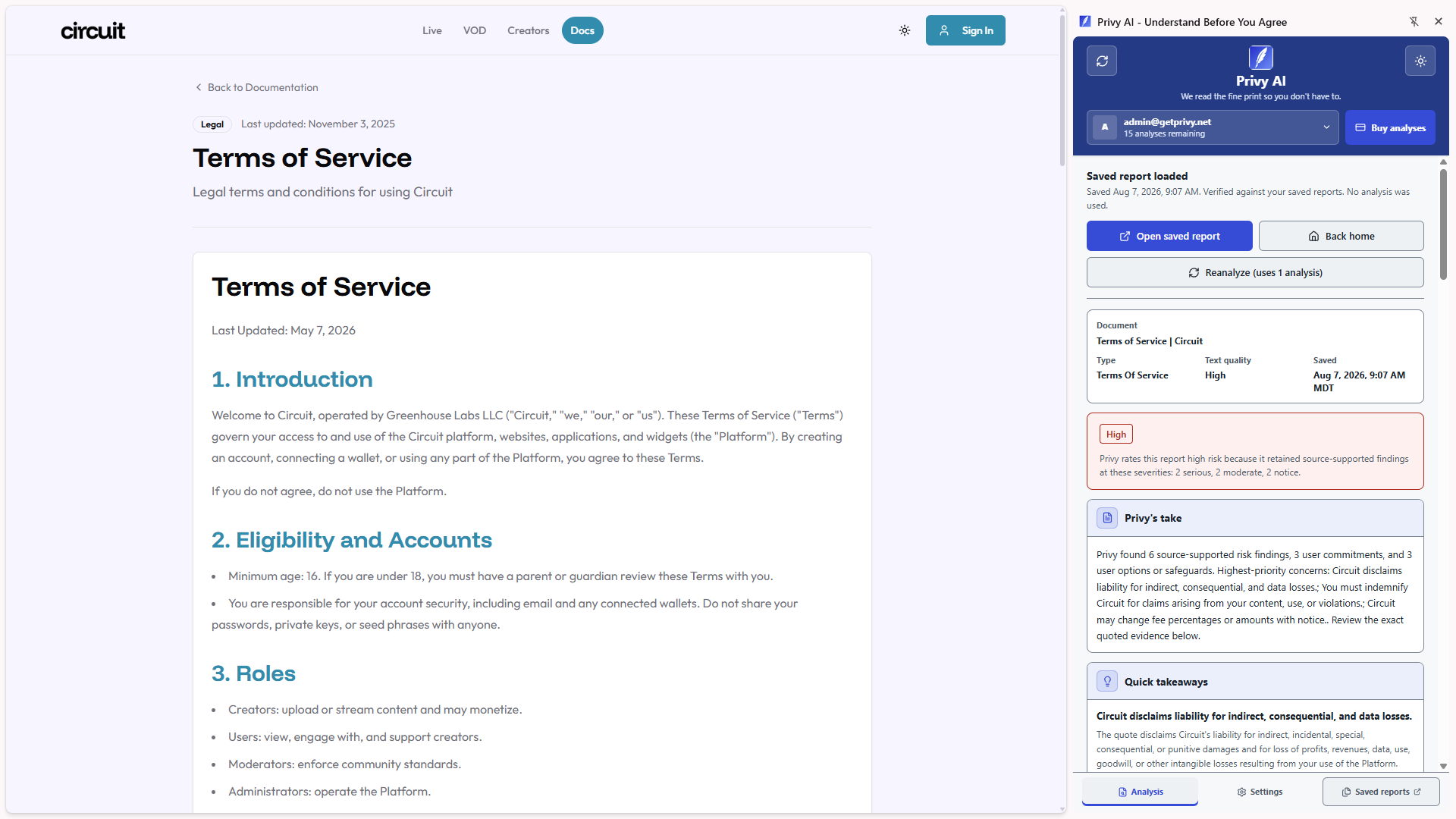Switch to the Analysis tab
Image resolution: width=1456 pixels, height=819 pixels.
click(1140, 792)
